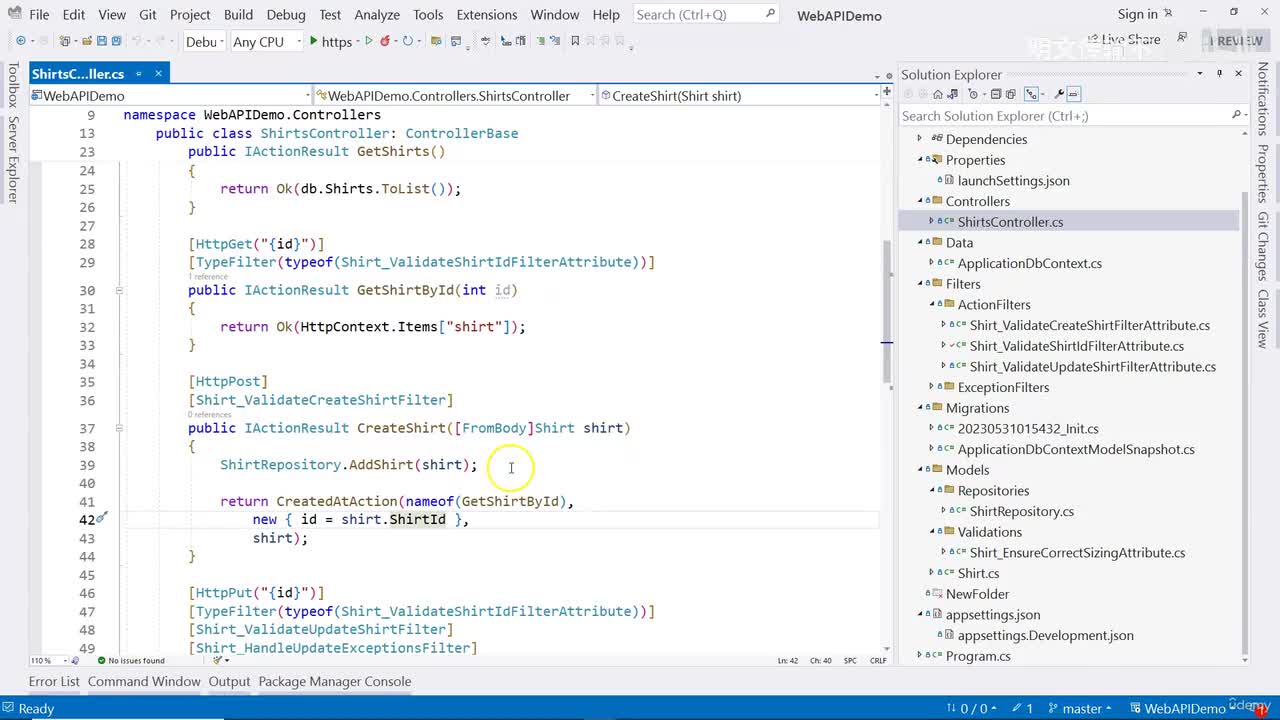Open the Git menu
Screen dimensions: 1280x720
click(148, 14)
